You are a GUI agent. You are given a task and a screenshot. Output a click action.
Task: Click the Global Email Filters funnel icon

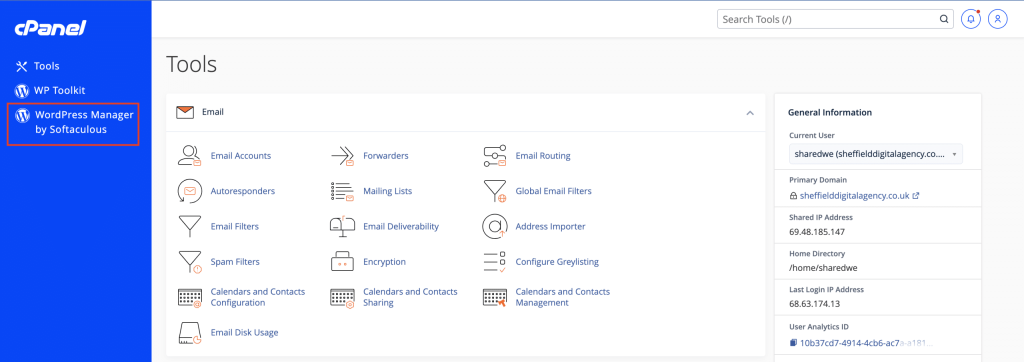(494, 191)
